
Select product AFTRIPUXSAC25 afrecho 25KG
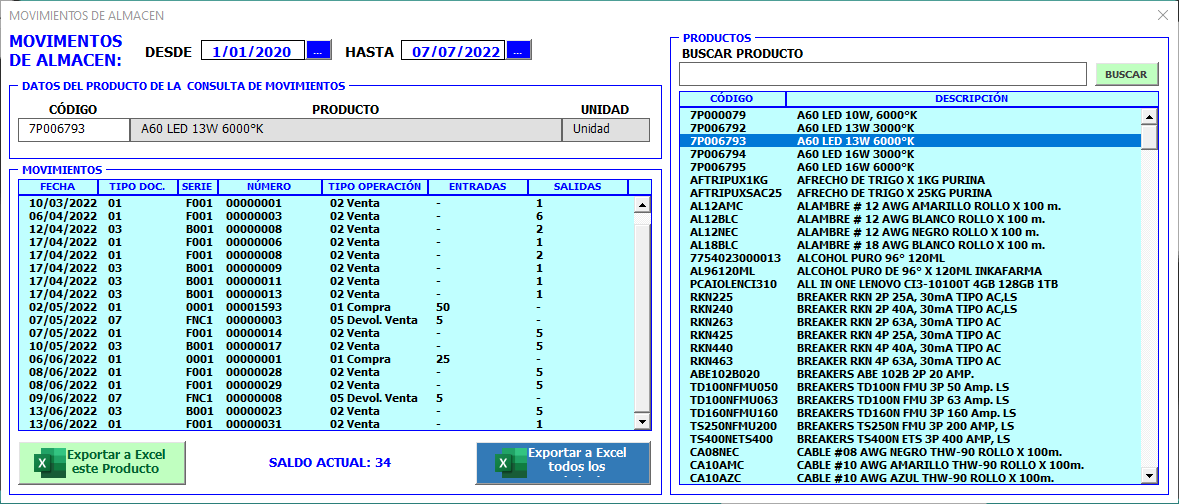[x=911, y=193]
